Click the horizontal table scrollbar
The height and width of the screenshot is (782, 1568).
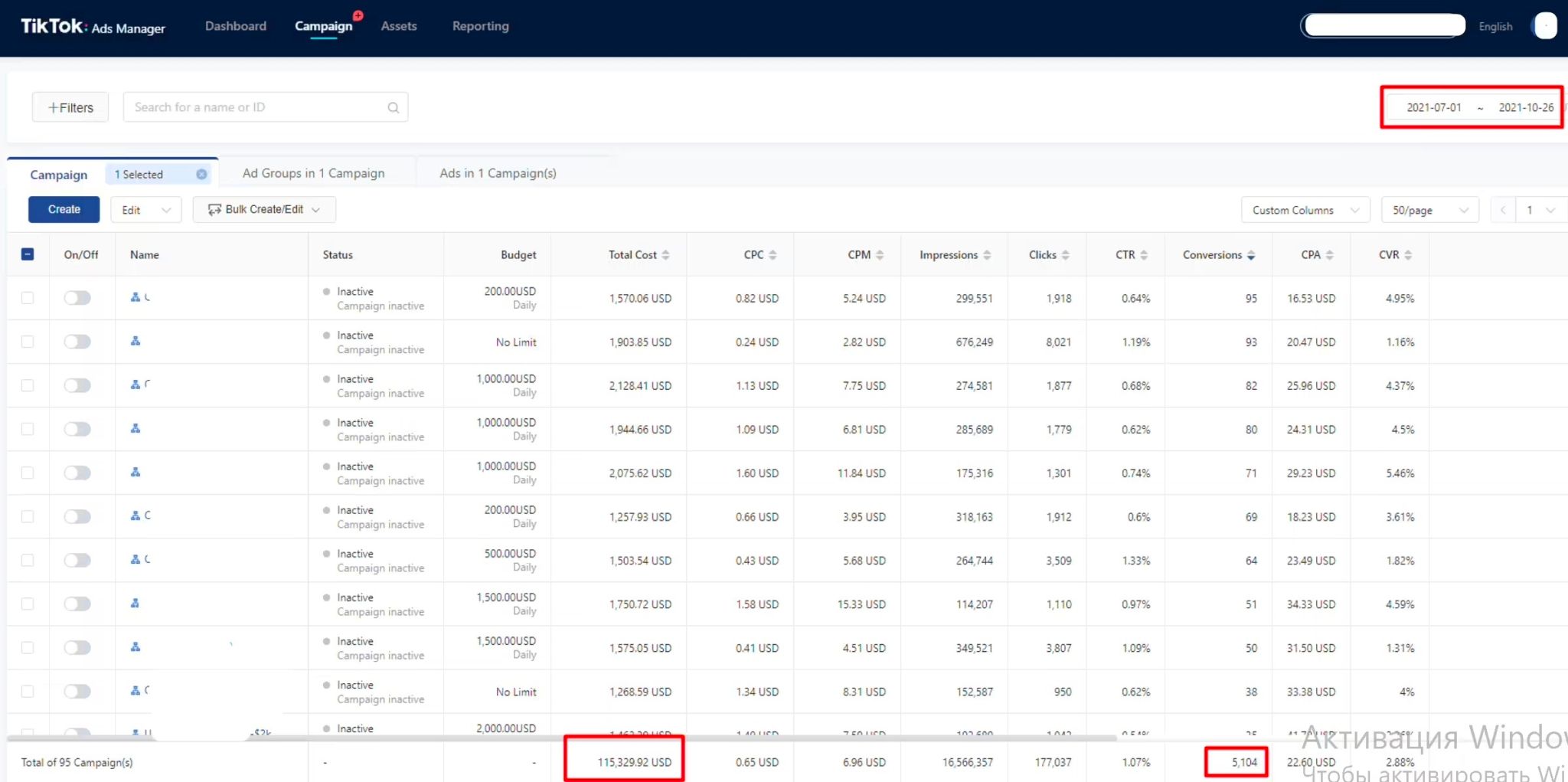tap(562, 738)
